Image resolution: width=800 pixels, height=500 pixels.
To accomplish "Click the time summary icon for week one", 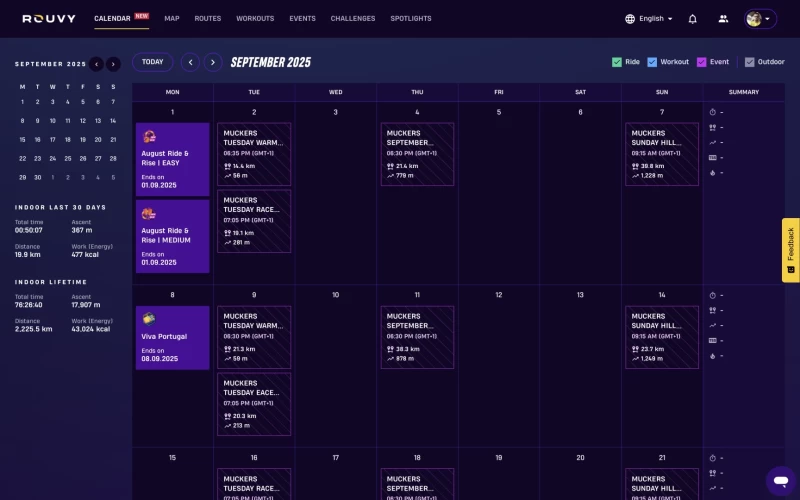I will pyautogui.click(x=713, y=112).
